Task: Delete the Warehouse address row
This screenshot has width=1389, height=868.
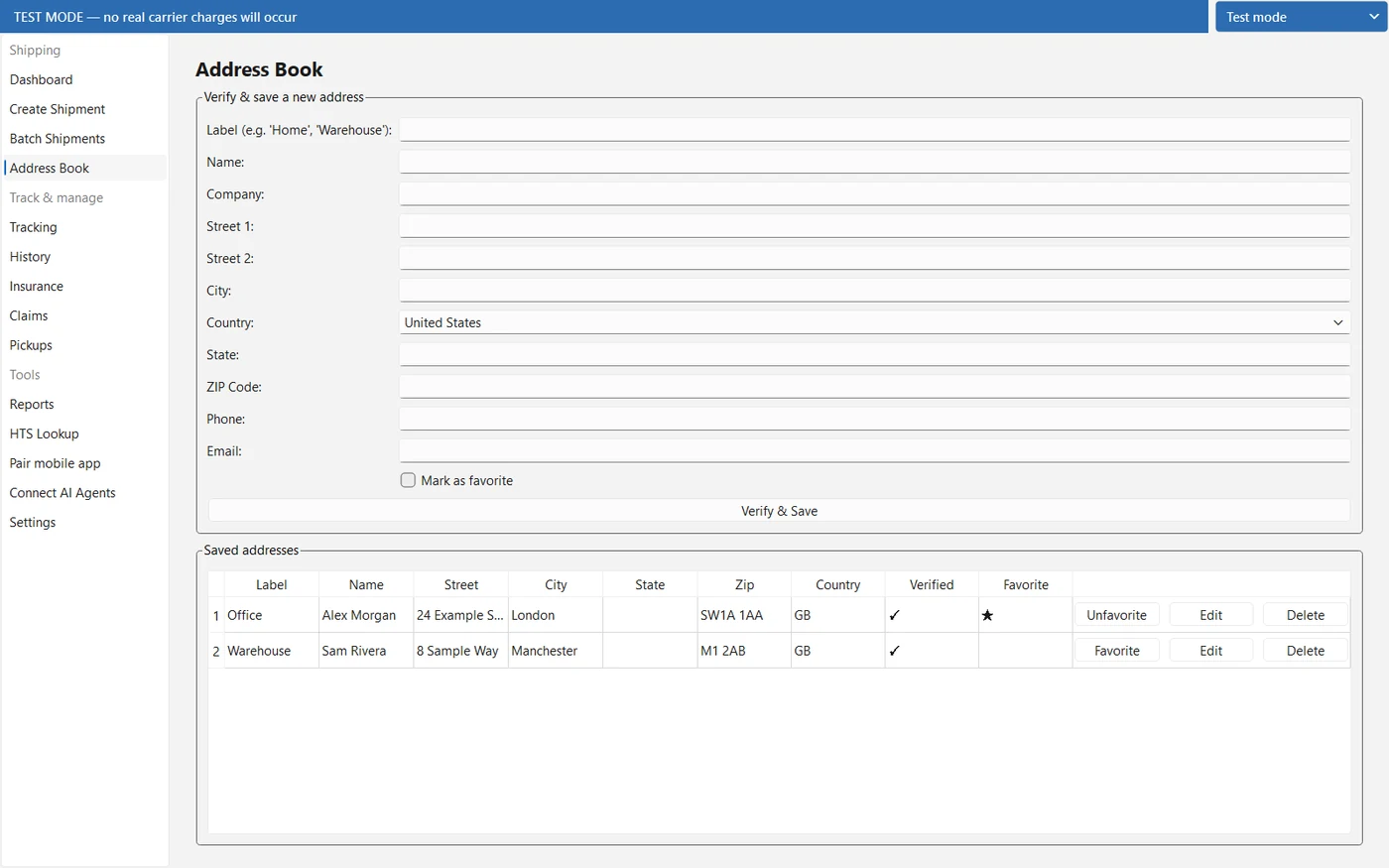Action: pos(1306,651)
